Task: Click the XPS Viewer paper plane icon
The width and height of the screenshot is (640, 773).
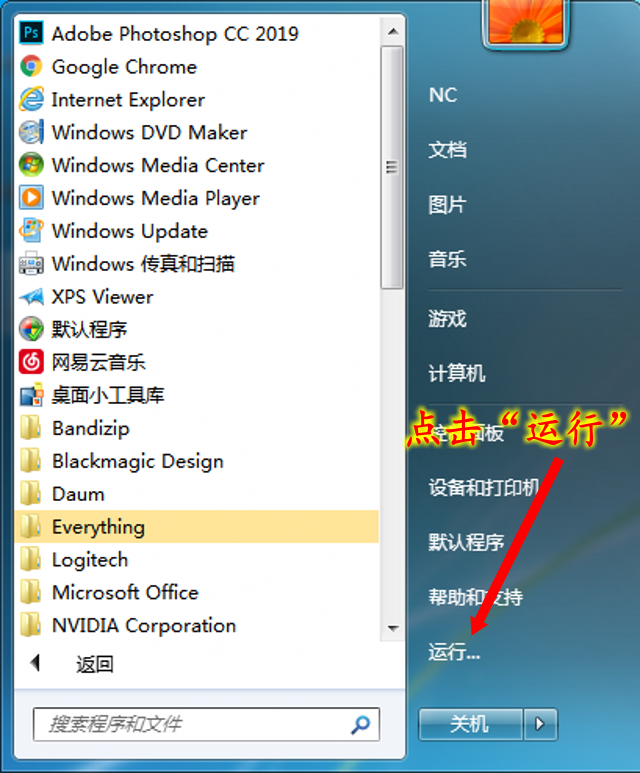Action: (x=31, y=296)
